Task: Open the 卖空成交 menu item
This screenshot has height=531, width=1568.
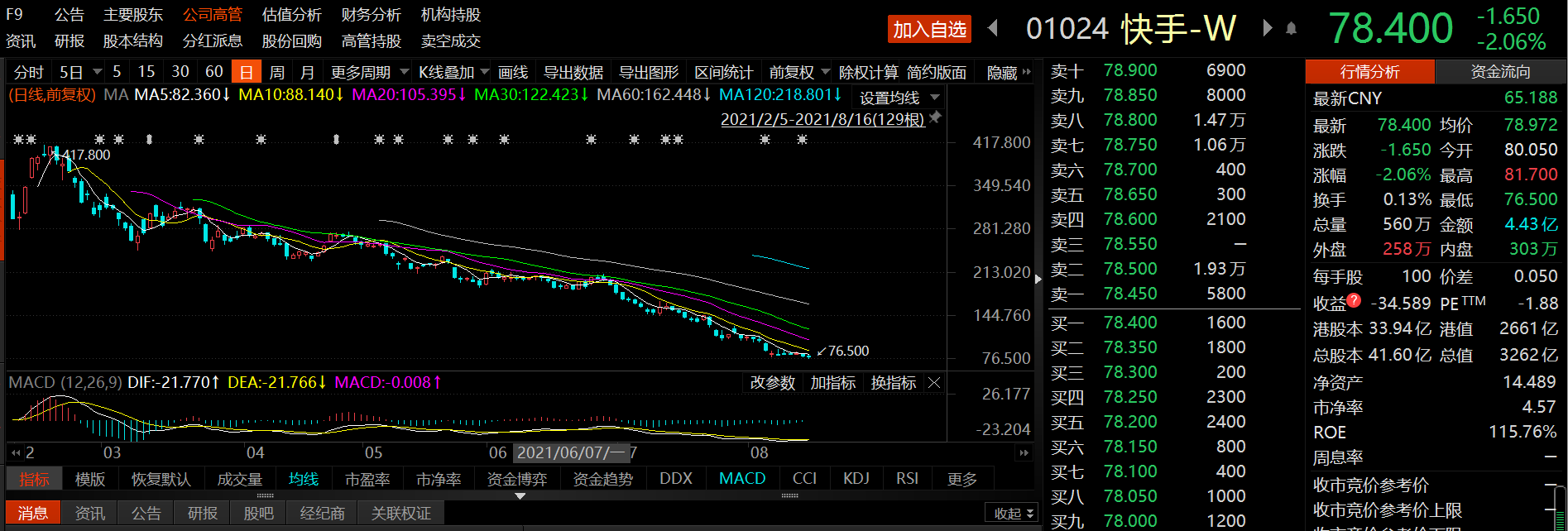Action: pyautogui.click(x=450, y=41)
